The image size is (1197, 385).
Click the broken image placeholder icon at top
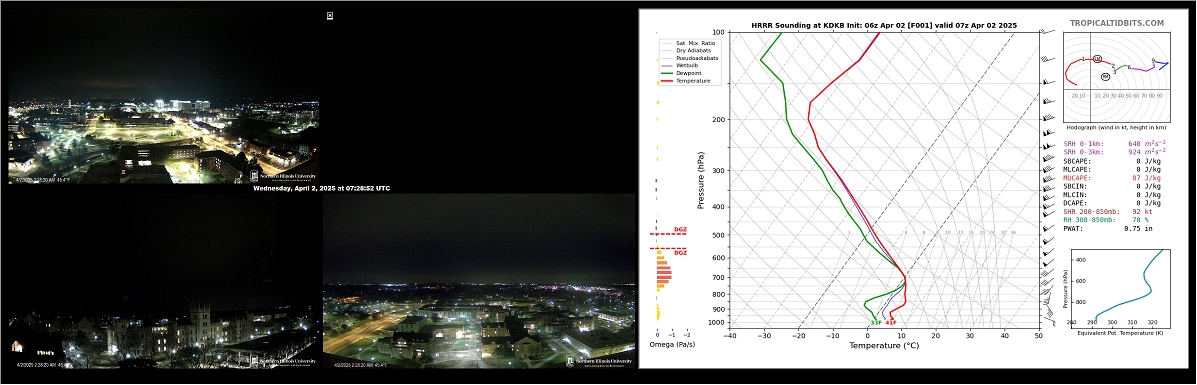tap(330, 15)
